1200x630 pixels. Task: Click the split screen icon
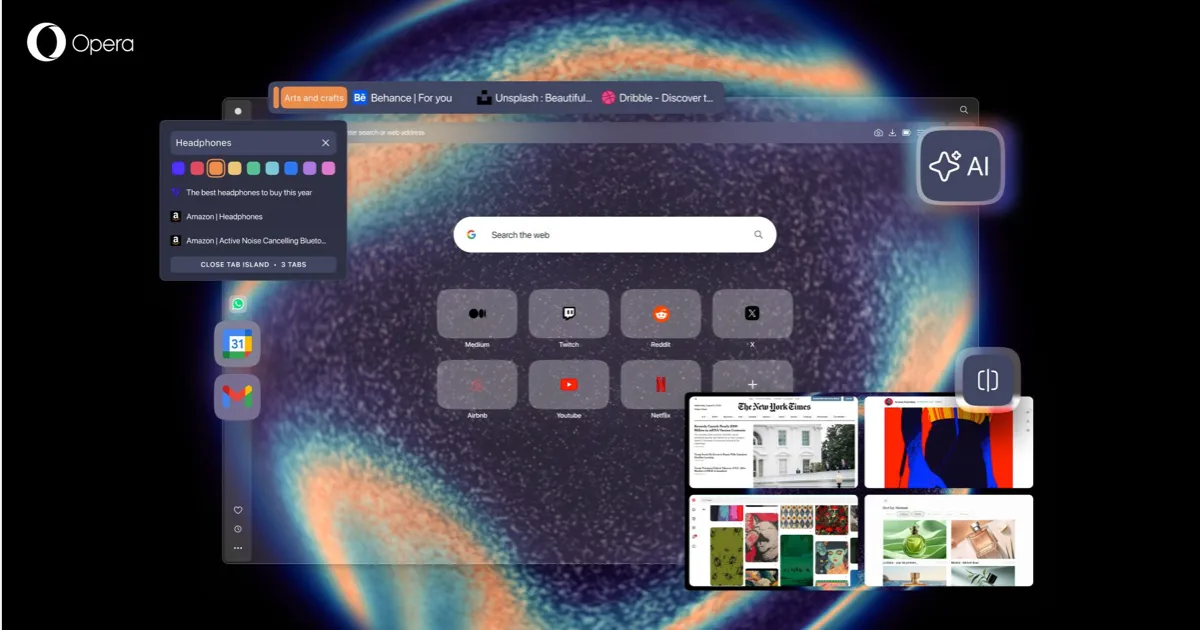coord(988,380)
